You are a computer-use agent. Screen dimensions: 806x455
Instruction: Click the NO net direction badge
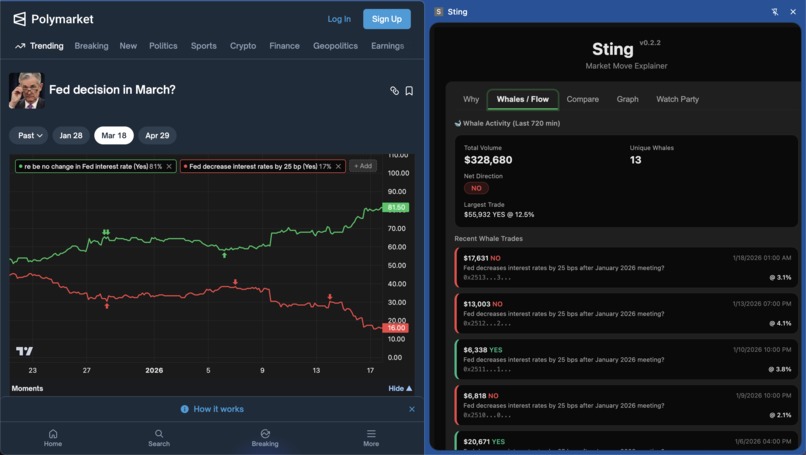pyautogui.click(x=476, y=188)
